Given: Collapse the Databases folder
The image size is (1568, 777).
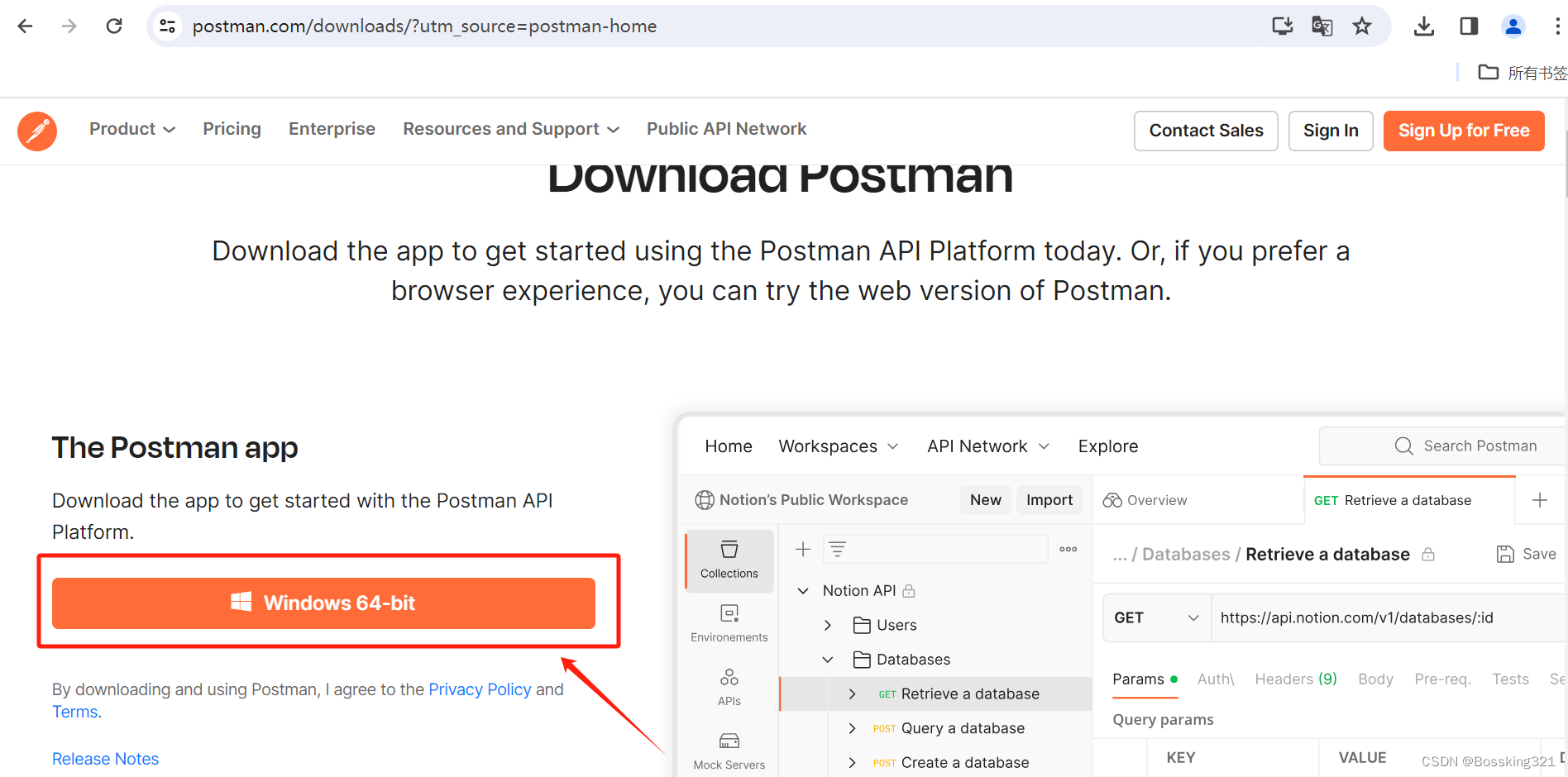Looking at the screenshot, I should pos(828,660).
